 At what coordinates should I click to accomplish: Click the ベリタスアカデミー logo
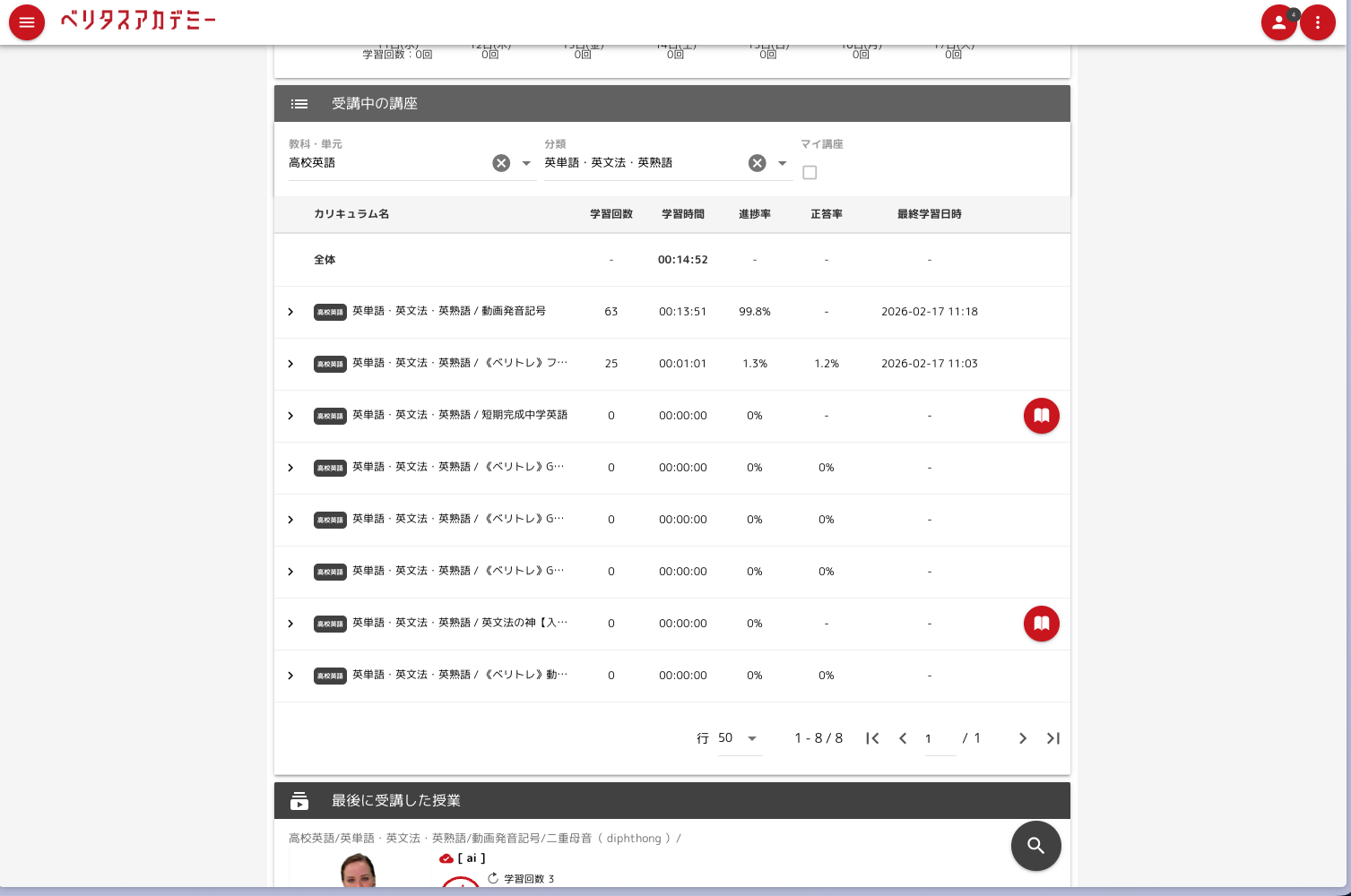138,21
